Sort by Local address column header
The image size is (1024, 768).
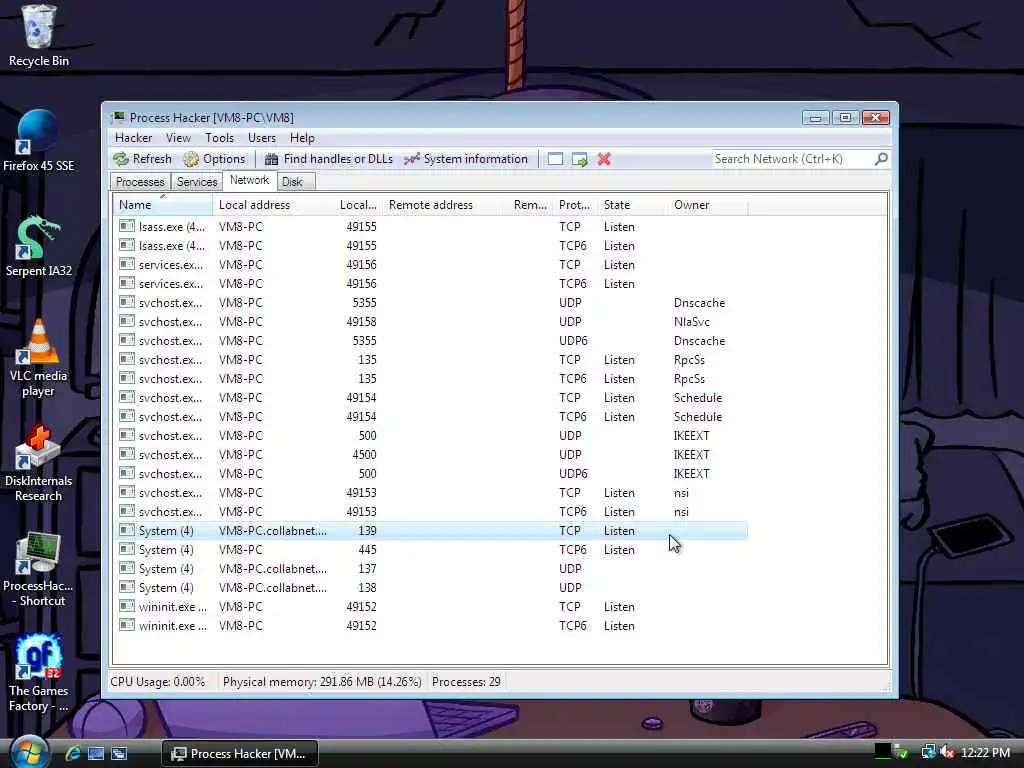pyautogui.click(x=274, y=204)
